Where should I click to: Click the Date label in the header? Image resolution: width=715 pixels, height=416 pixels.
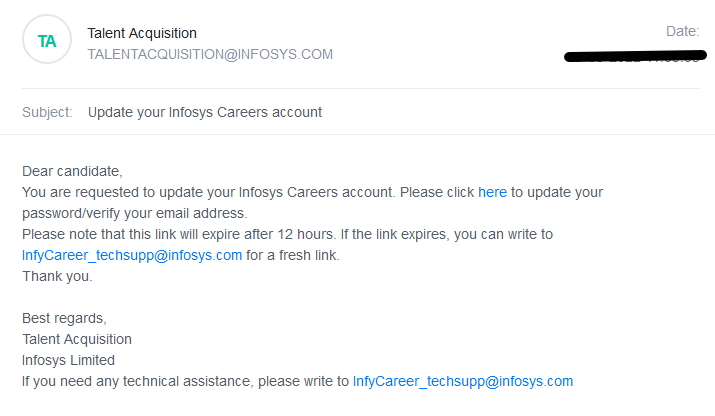pyautogui.click(x=682, y=31)
